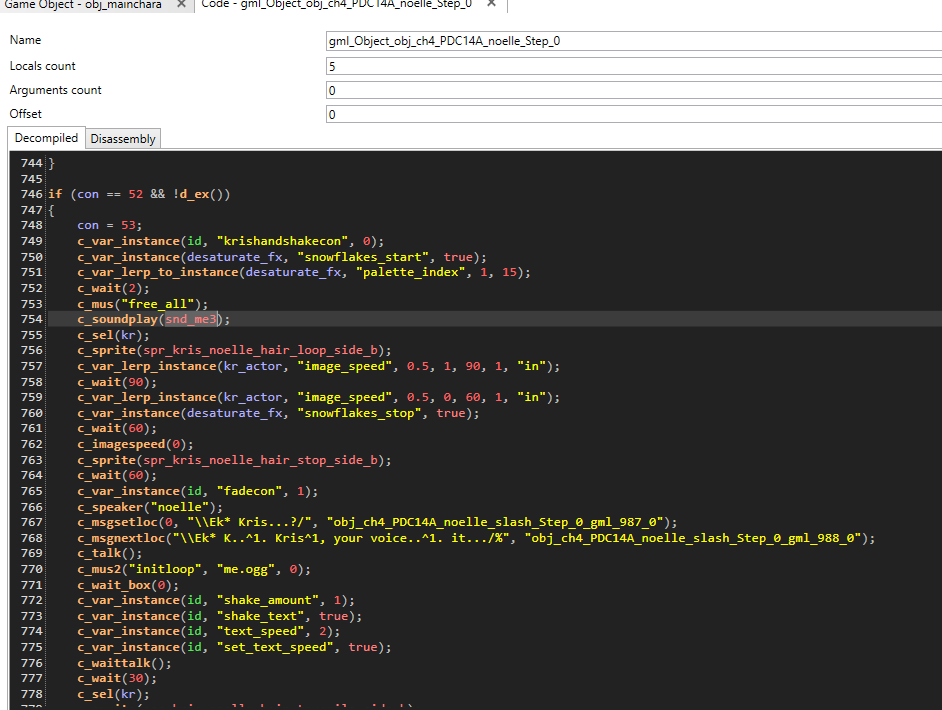Close the noelle_Step_0 code tab
Image resolution: width=942 pixels, height=710 pixels.
tap(491, 4)
